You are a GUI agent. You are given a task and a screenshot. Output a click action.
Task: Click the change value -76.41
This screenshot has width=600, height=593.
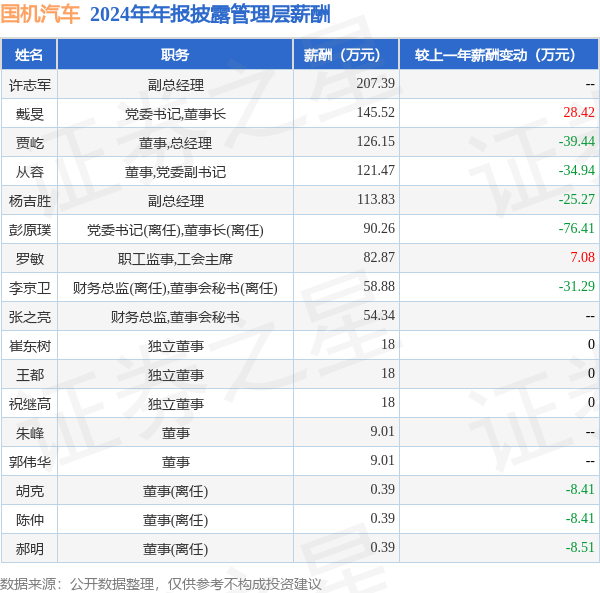click(576, 228)
